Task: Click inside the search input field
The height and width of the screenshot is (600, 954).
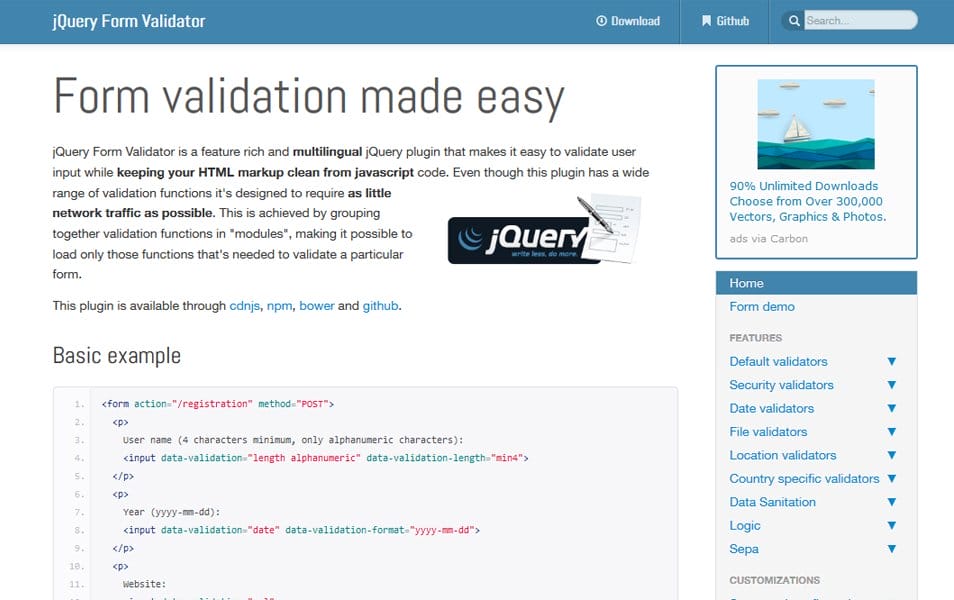Action: pos(860,20)
